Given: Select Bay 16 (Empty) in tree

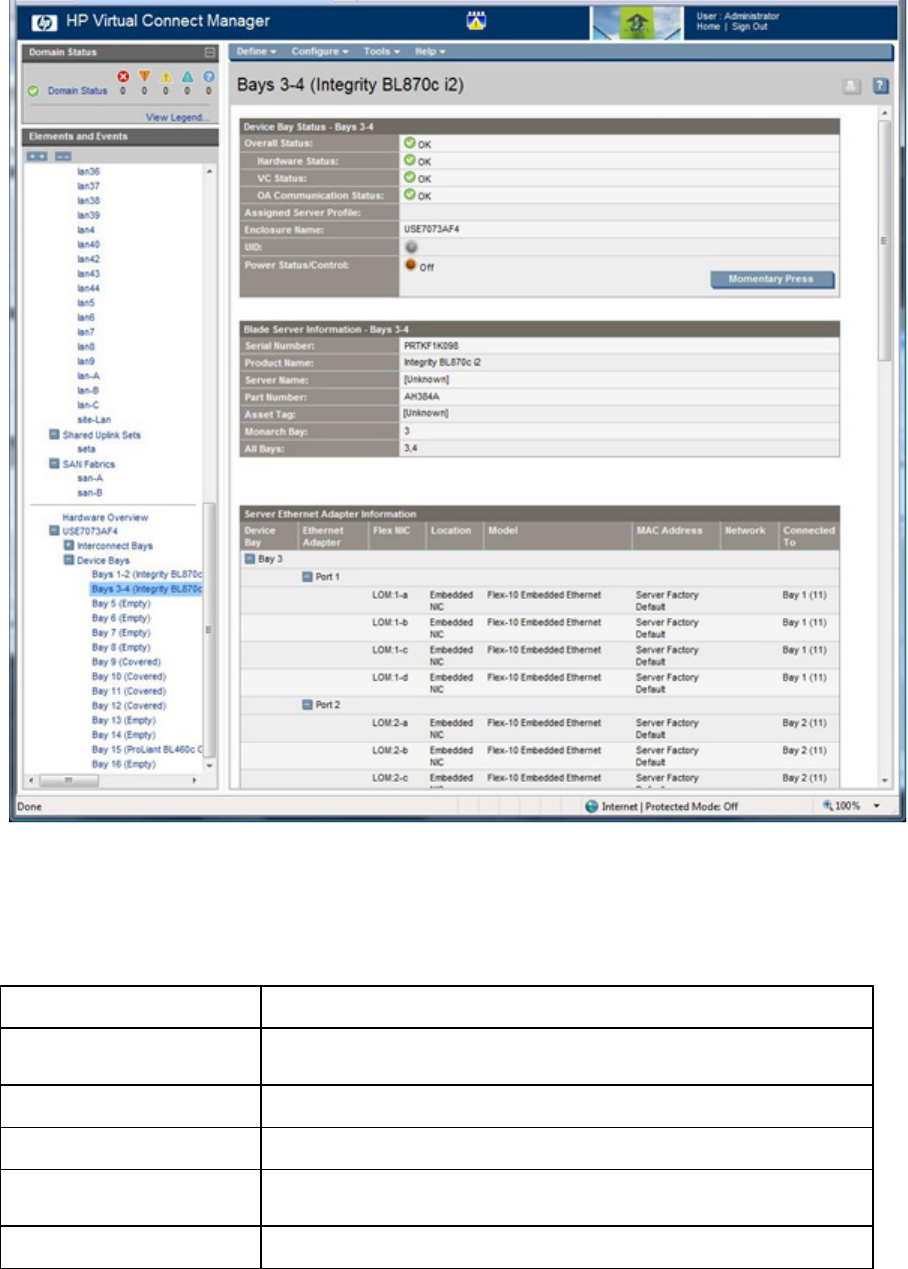Looking at the screenshot, I should (124, 764).
